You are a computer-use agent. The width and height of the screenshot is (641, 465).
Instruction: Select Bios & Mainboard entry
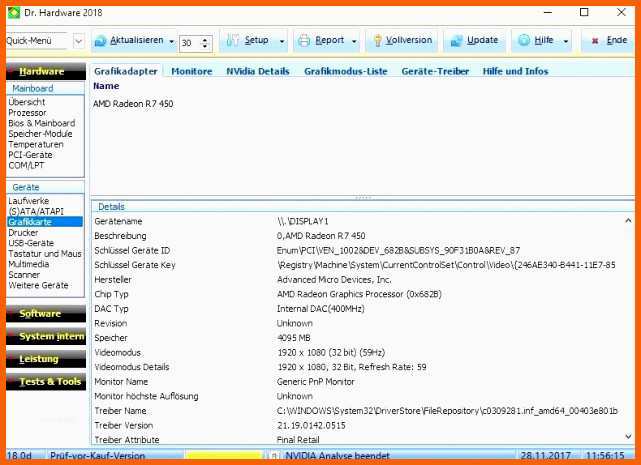point(42,123)
